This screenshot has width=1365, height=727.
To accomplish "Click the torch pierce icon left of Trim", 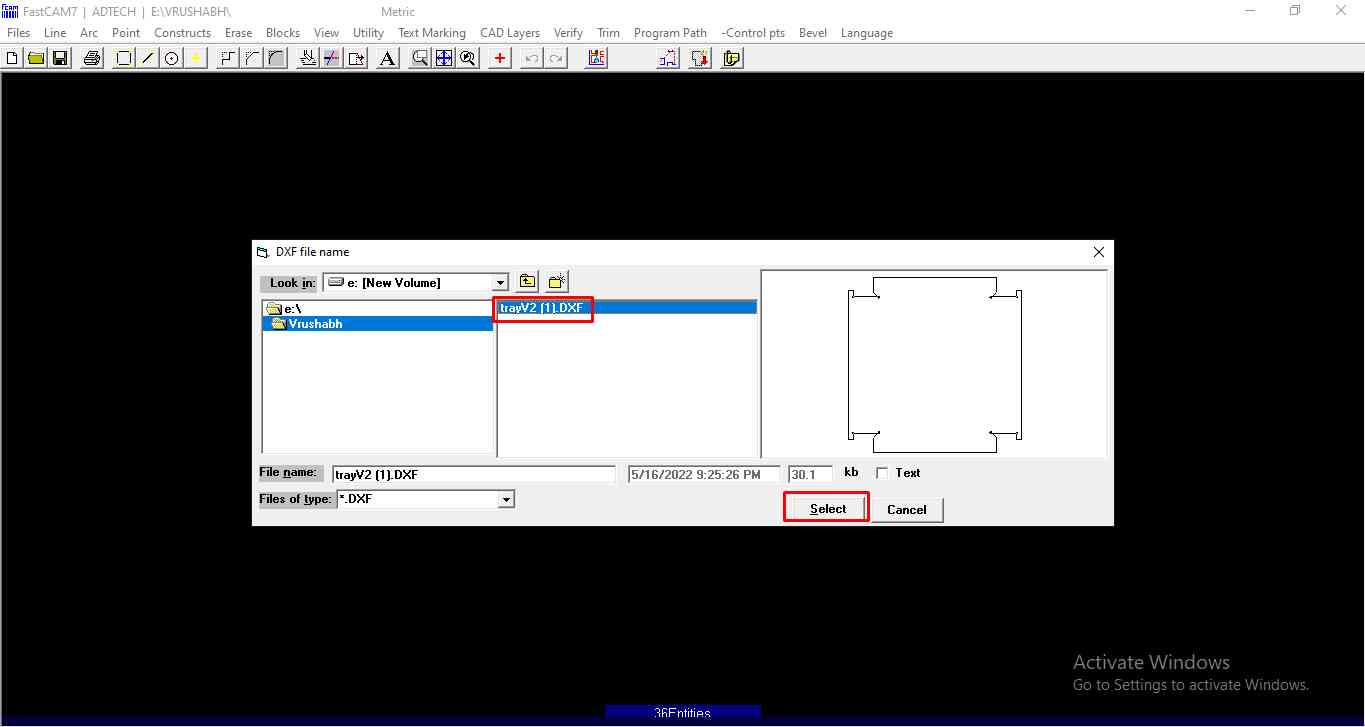I will 308,58.
